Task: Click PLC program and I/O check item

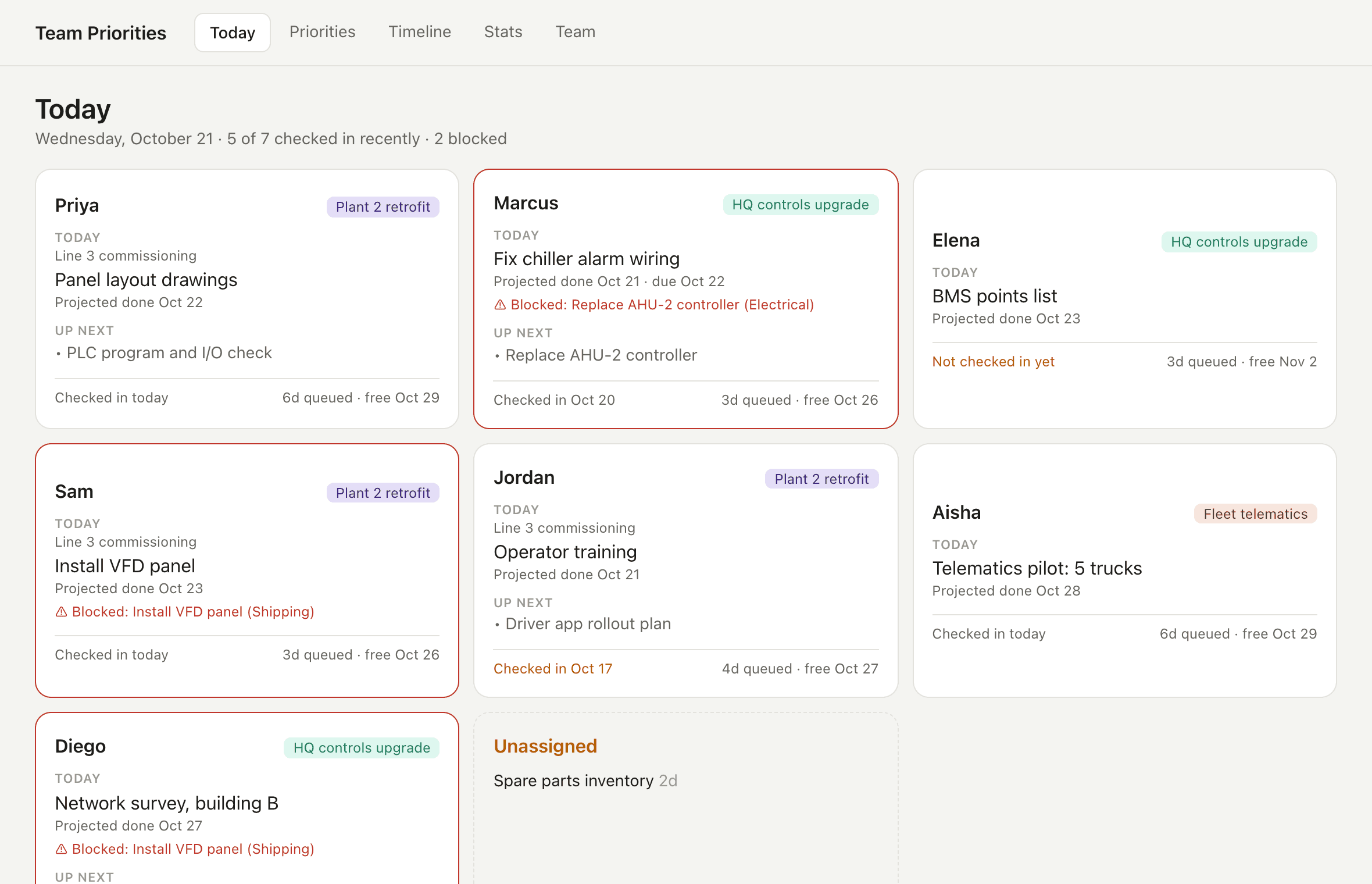Action: point(169,353)
